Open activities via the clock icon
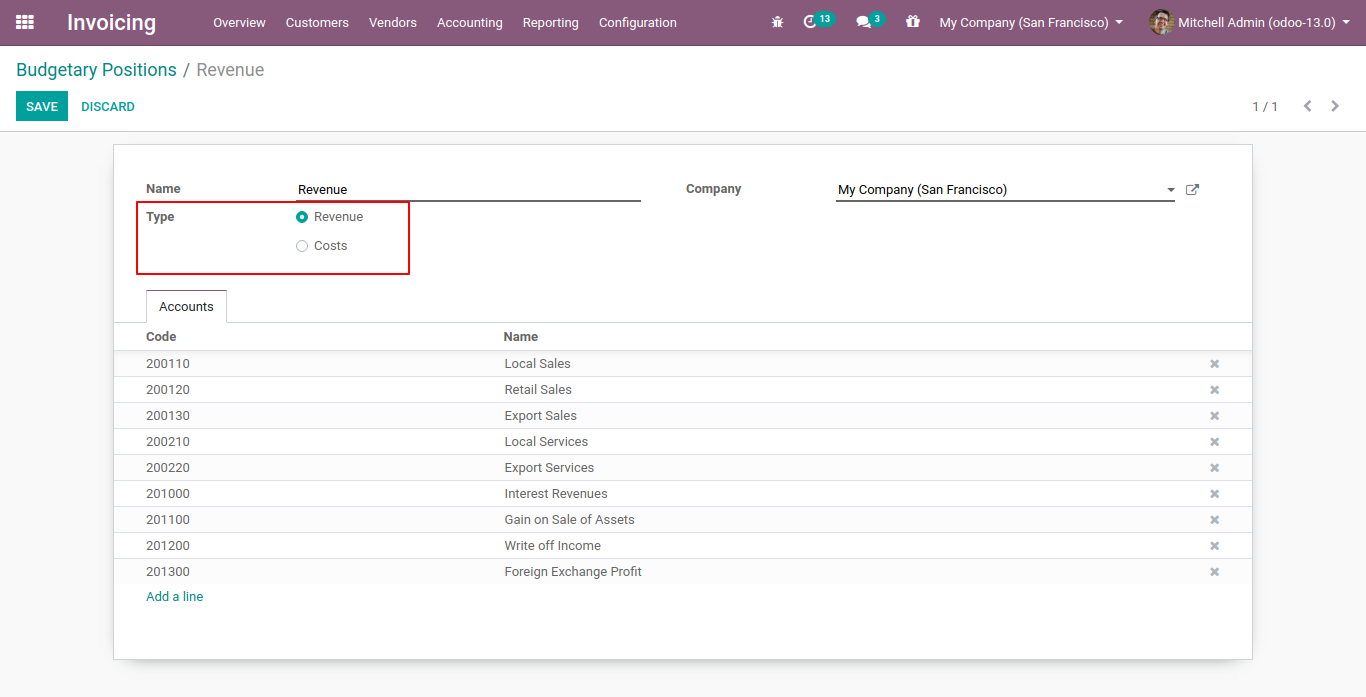 click(x=813, y=22)
